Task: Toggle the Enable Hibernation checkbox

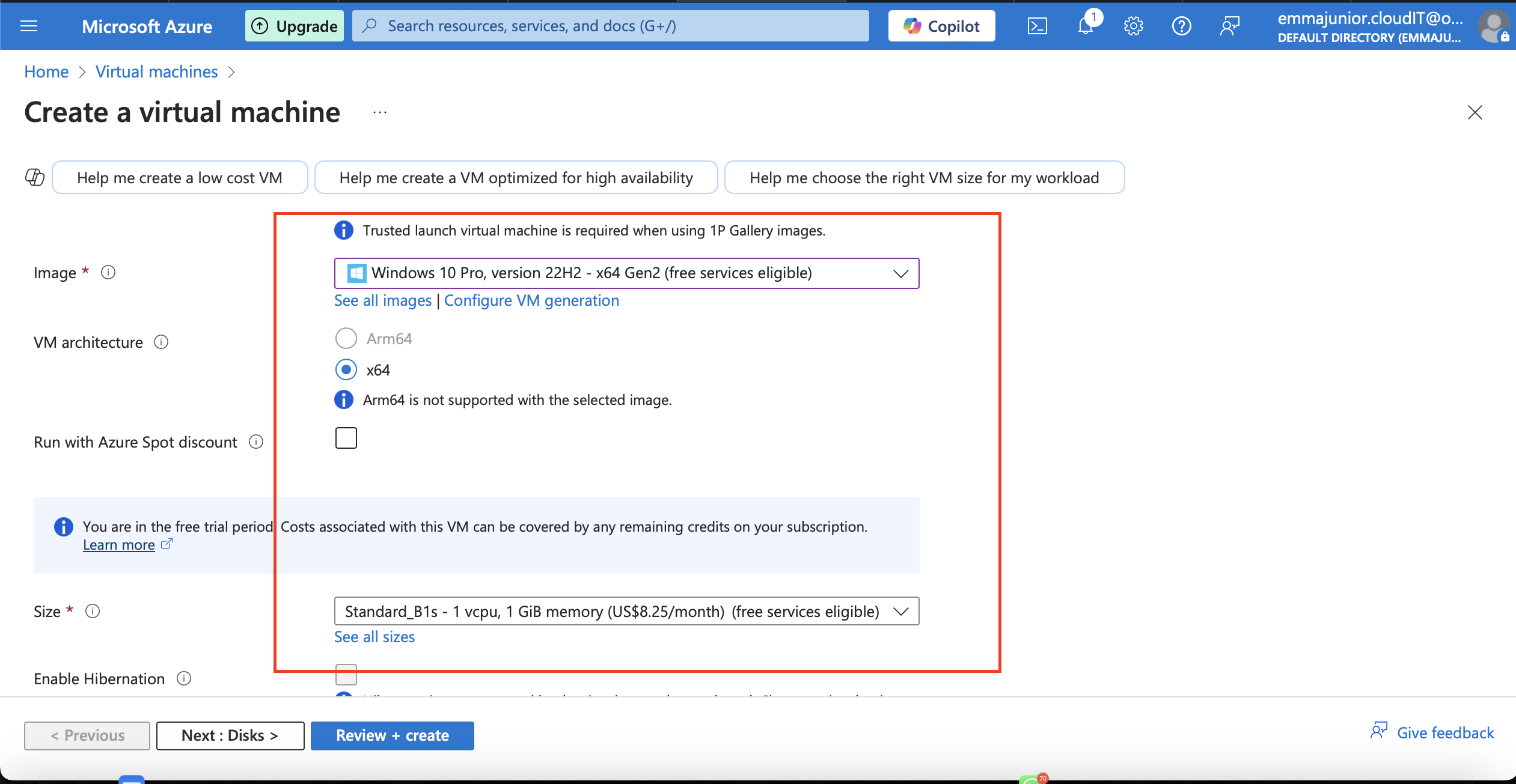Action: [346, 675]
